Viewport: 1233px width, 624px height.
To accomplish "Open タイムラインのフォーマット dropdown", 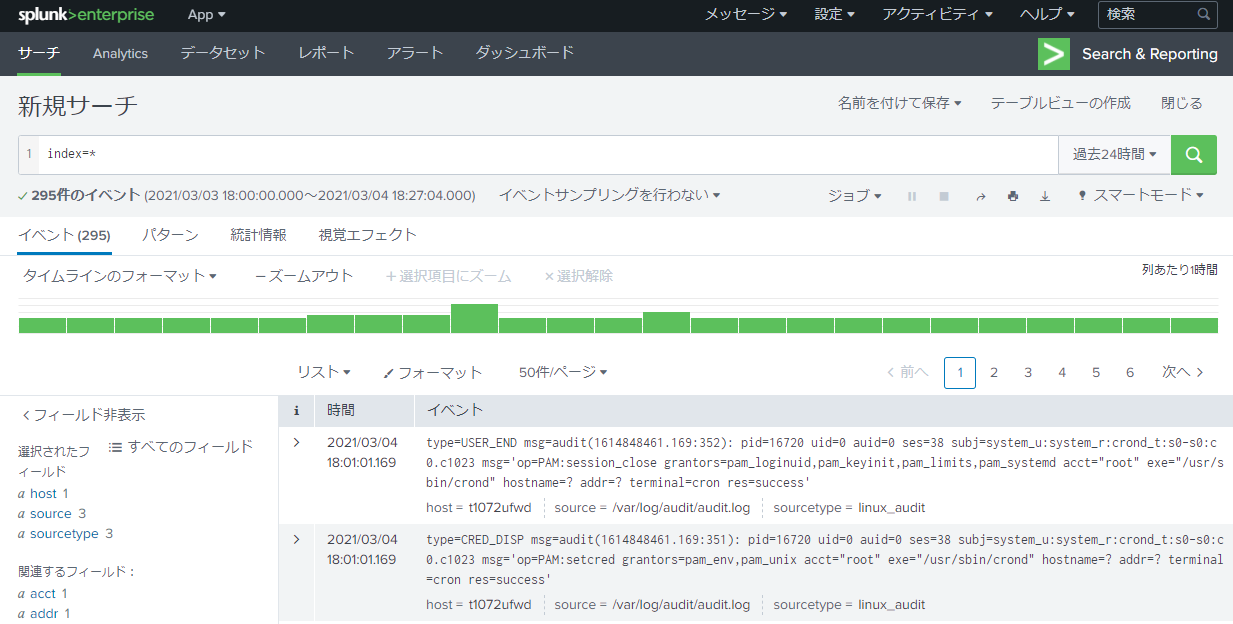I will click(x=120, y=276).
